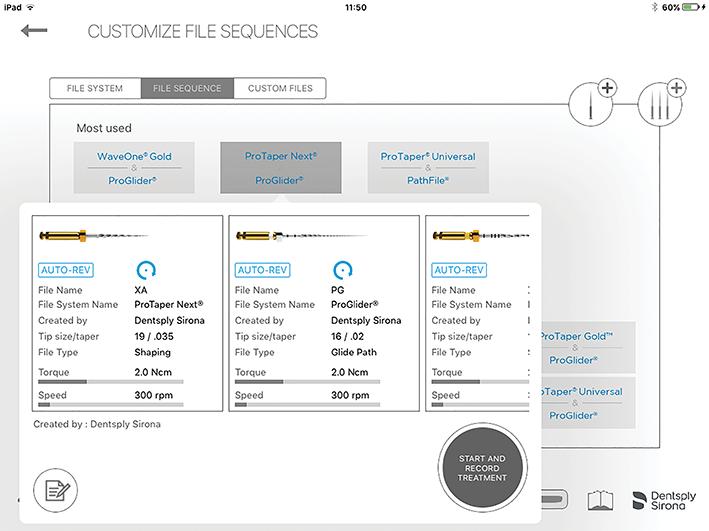Click the XA file instrument image

[x=94, y=236]
